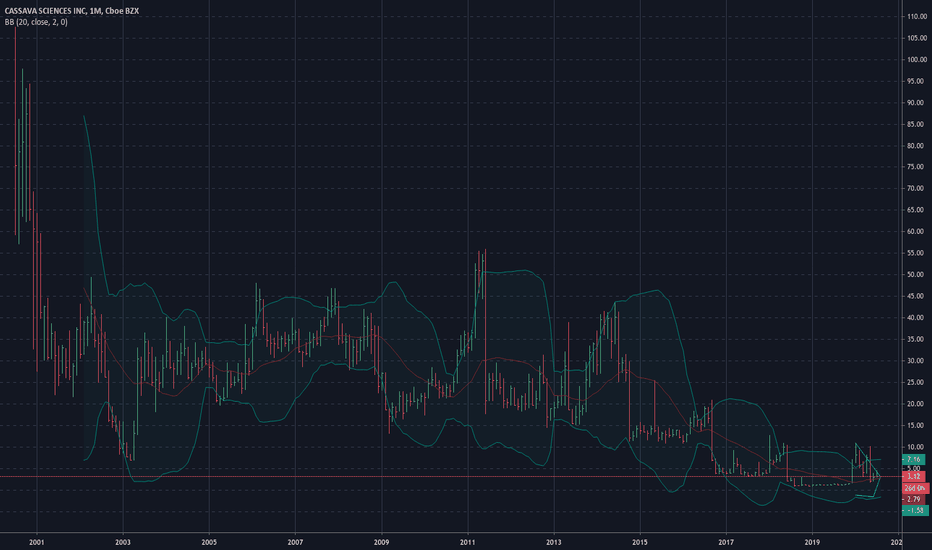This screenshot has width=932, height=550.
Task: Click the 110.00 price axis label
Action: (917, 17)
